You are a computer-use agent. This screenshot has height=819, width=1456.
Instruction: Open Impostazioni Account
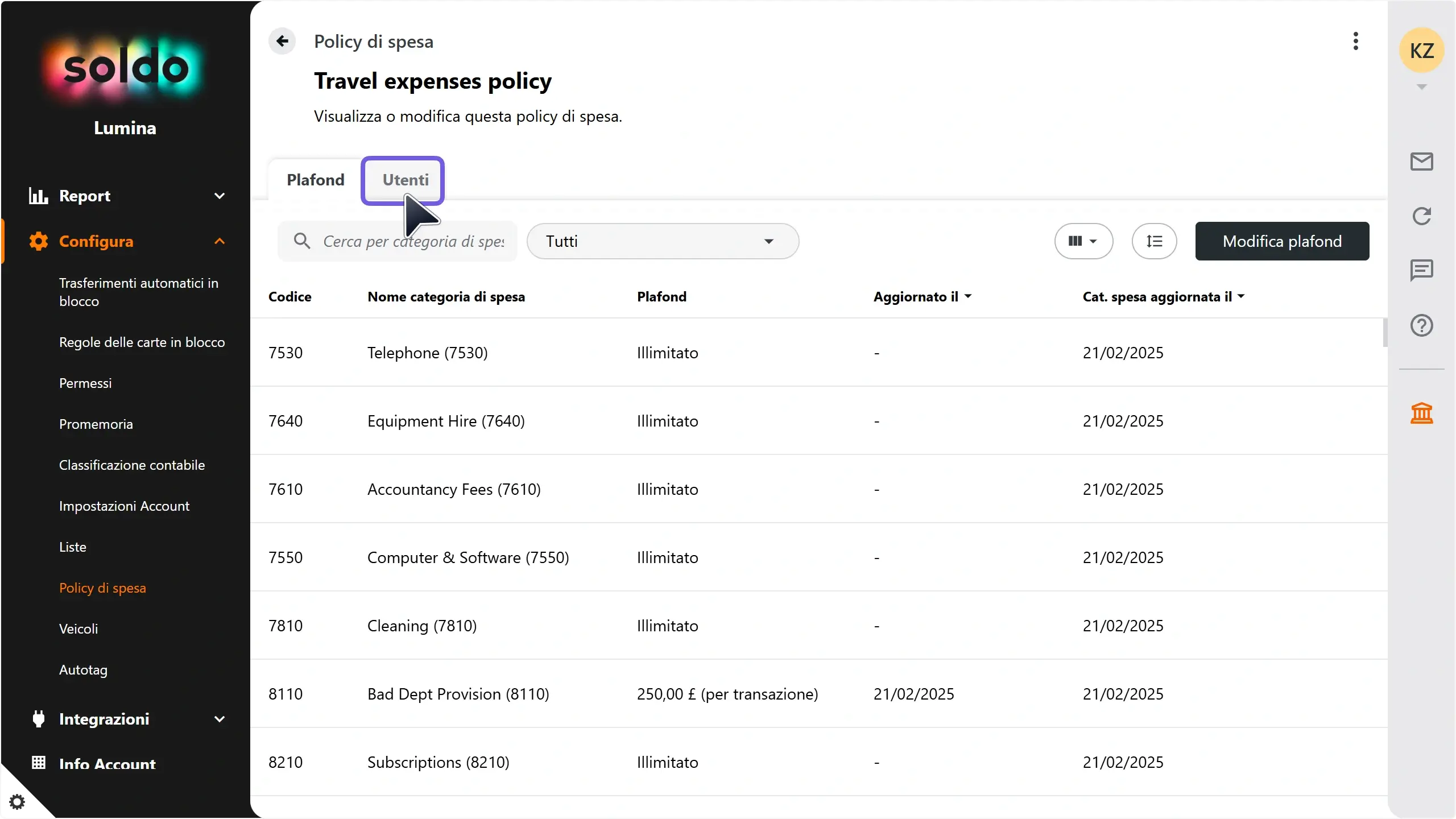124,506
